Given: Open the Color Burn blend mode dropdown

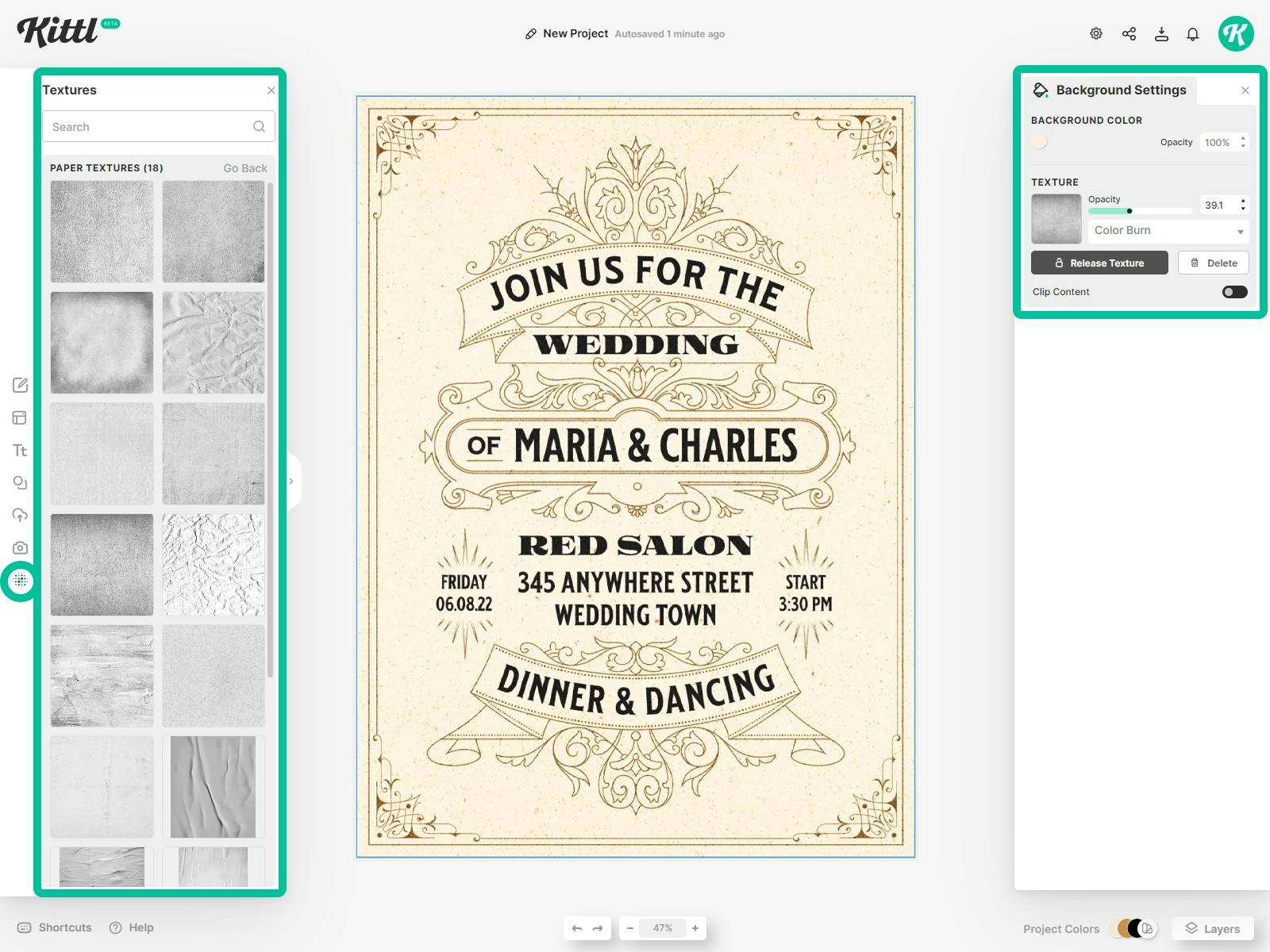Looking at the screenshot, I should (1168, 231).
